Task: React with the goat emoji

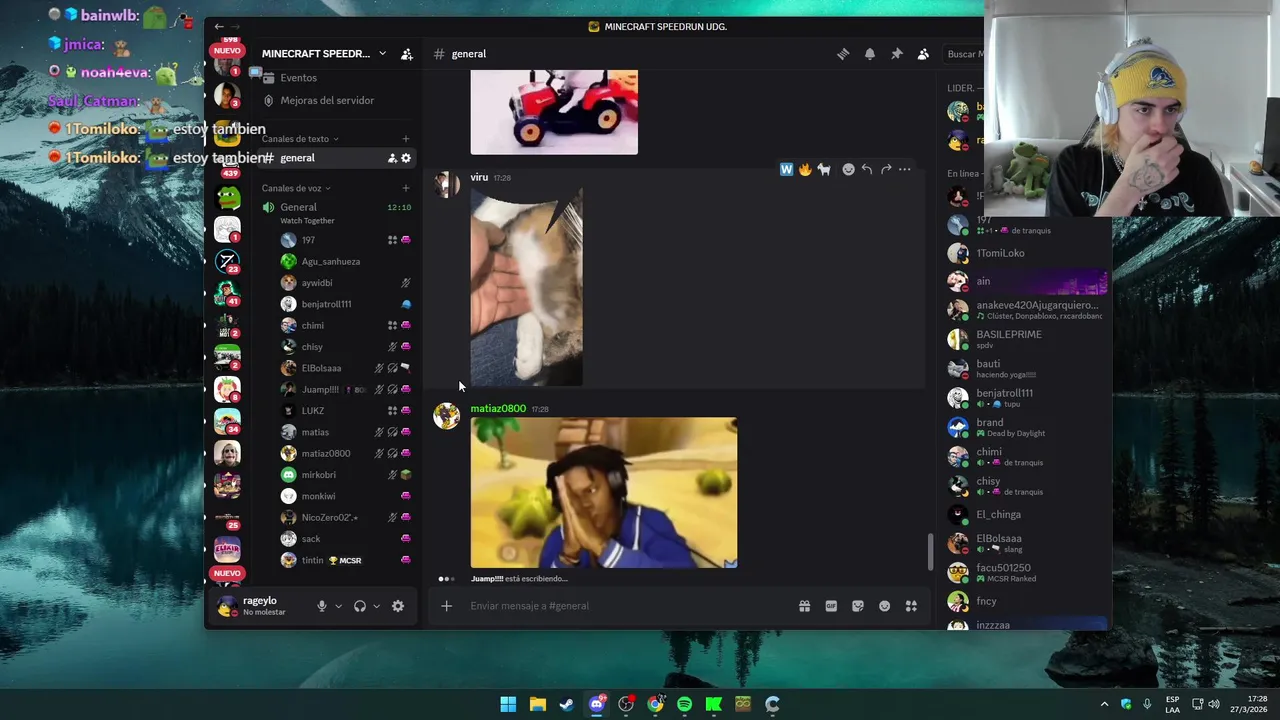Action: click(824, 170)
